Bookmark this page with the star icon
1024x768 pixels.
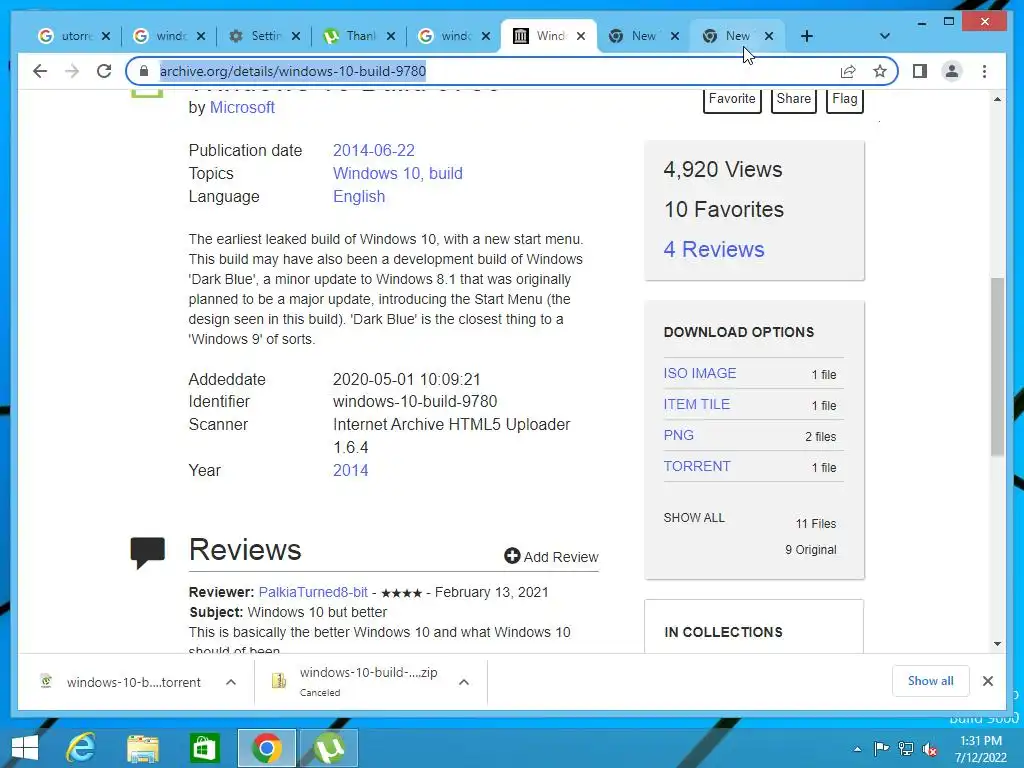[880, 71]
